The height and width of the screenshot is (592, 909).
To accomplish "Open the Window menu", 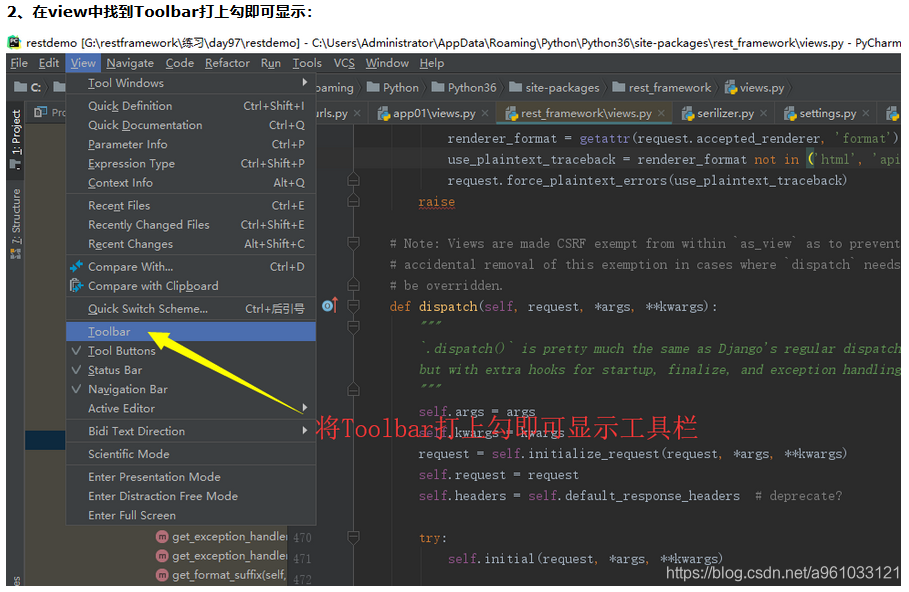I will tap(387, 63).
